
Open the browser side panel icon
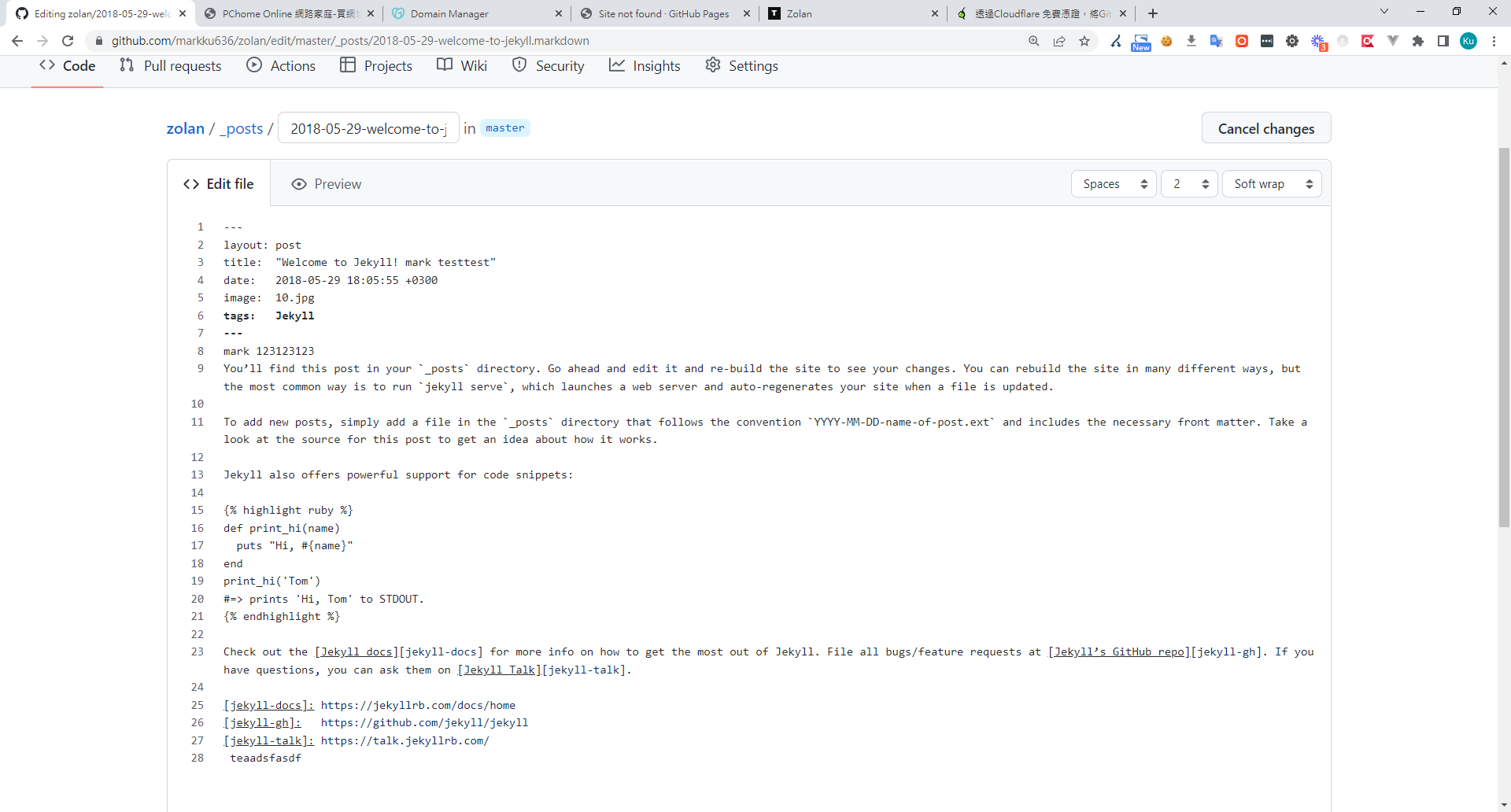tap(1443, 41)
